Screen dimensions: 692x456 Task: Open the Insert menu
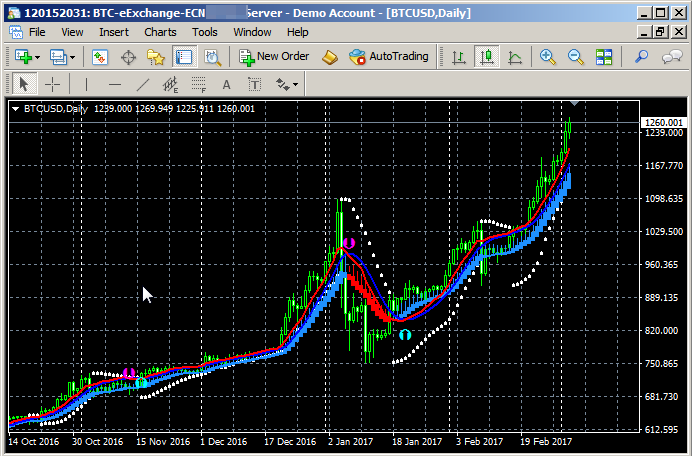114,32
